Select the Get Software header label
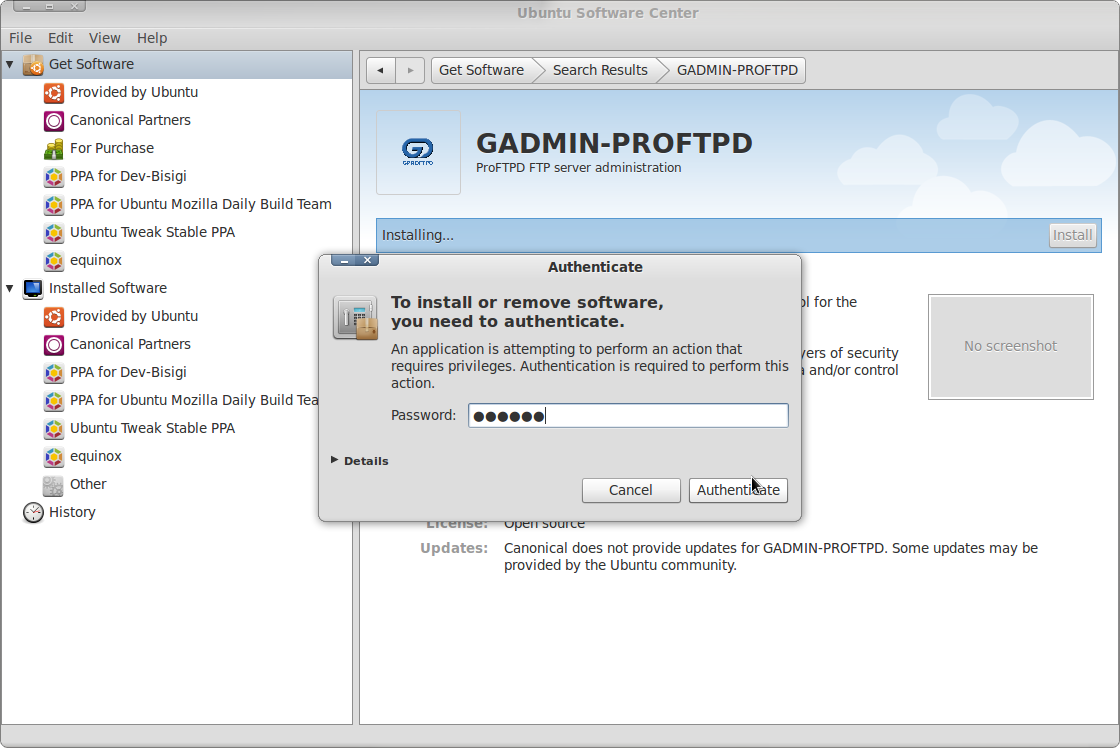The image size is (1120, 748). point(91,64)
